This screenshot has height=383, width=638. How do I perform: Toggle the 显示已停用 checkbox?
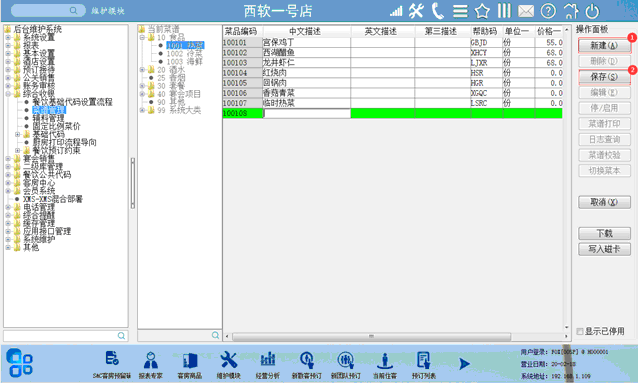point(580,331)
